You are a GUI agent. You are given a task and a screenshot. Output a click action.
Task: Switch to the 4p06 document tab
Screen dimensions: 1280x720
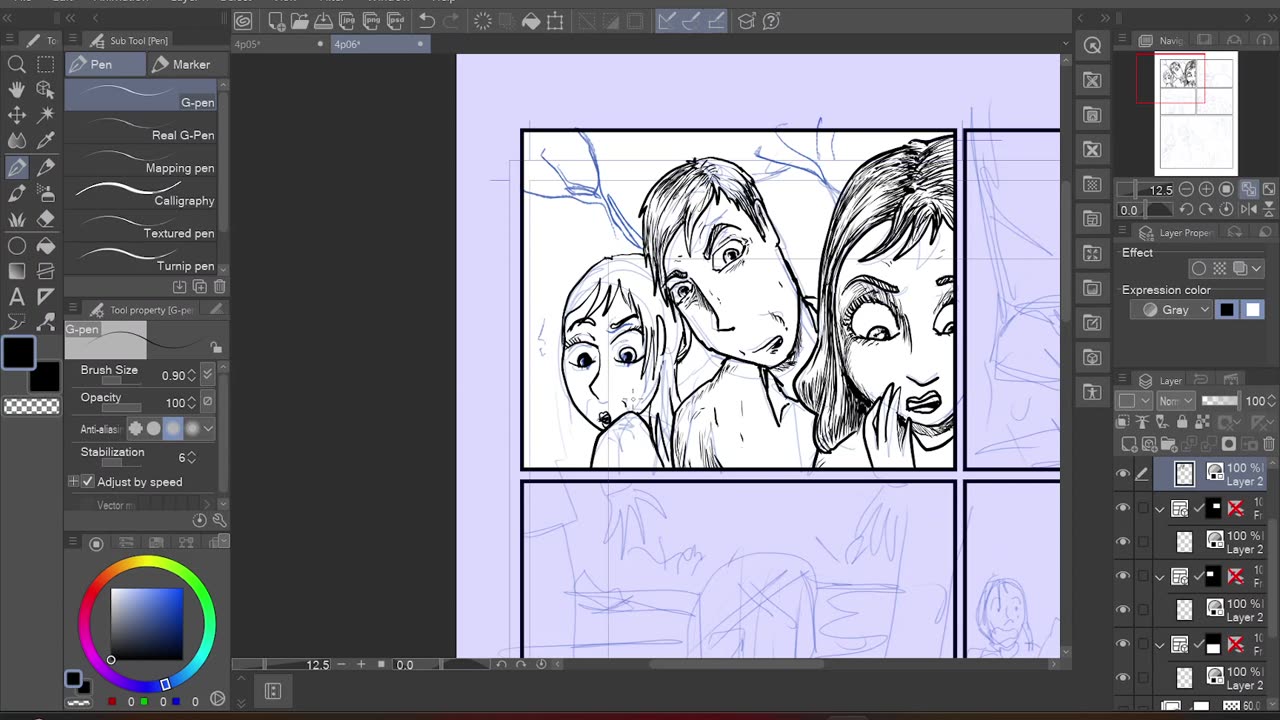pyautogui.click(x=379, y=44)
